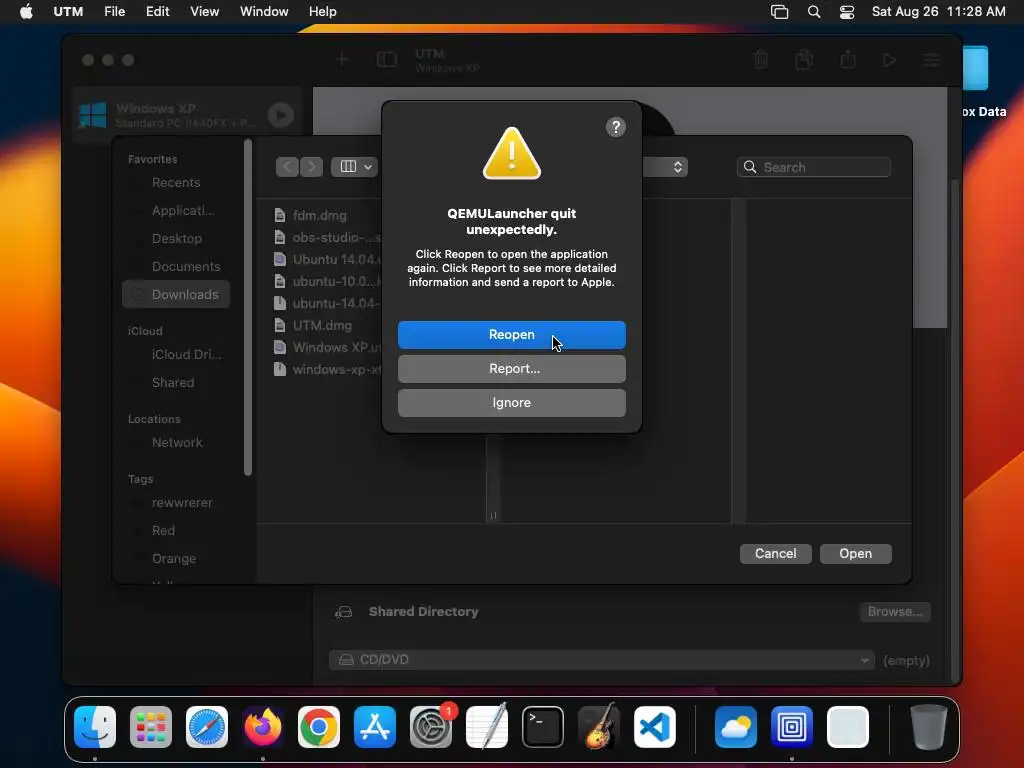Select Network under Locations
The width and height of the screenshot is (1024, 768).
[176, 442]
